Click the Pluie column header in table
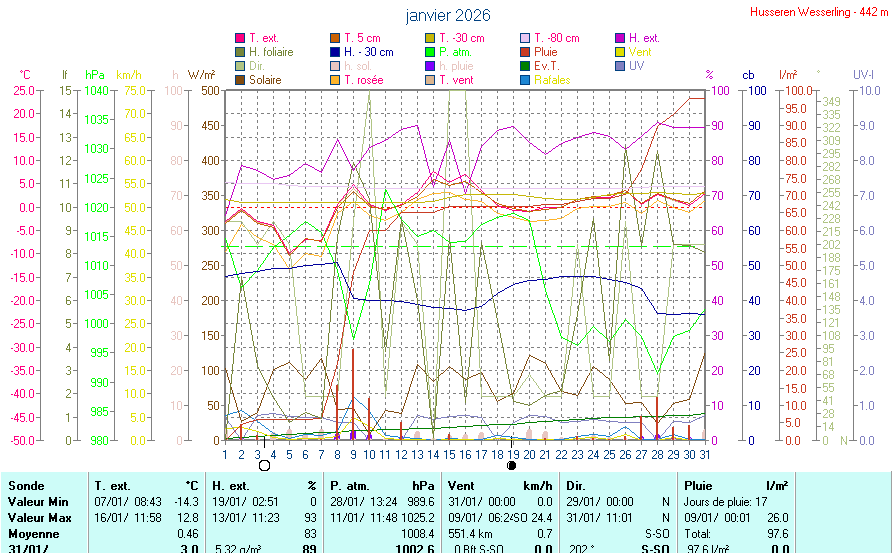The width and height of the screenshot is (892, 553). [x=698, y=485]
